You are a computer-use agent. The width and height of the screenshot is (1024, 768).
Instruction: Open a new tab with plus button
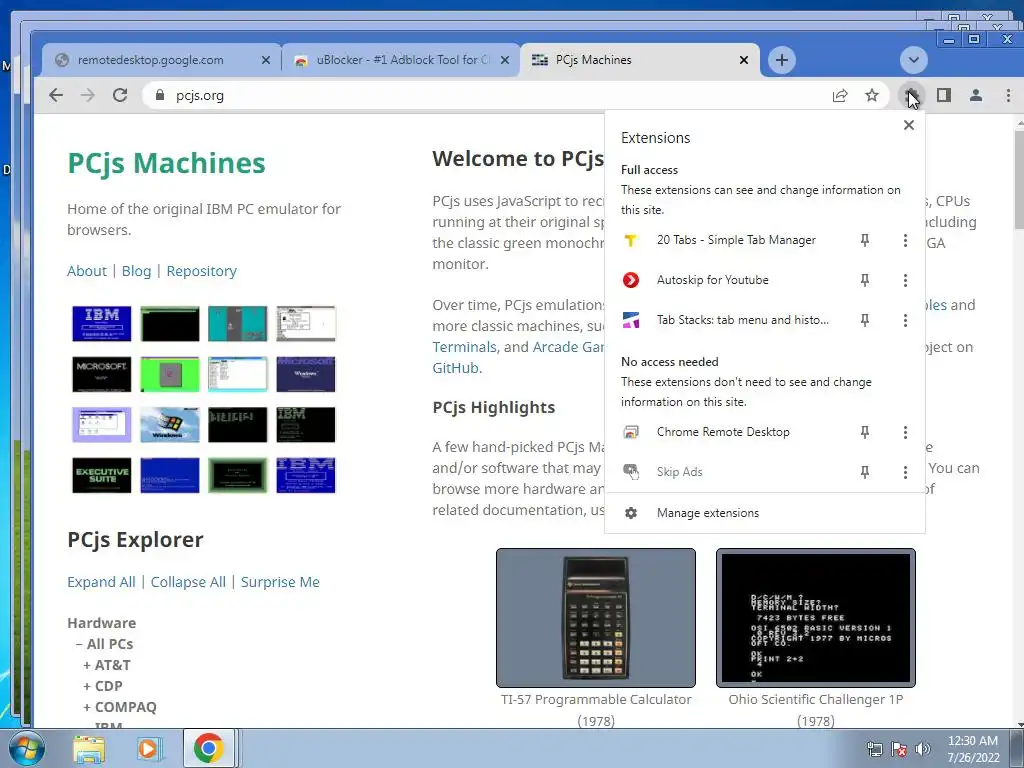point(782,60)
